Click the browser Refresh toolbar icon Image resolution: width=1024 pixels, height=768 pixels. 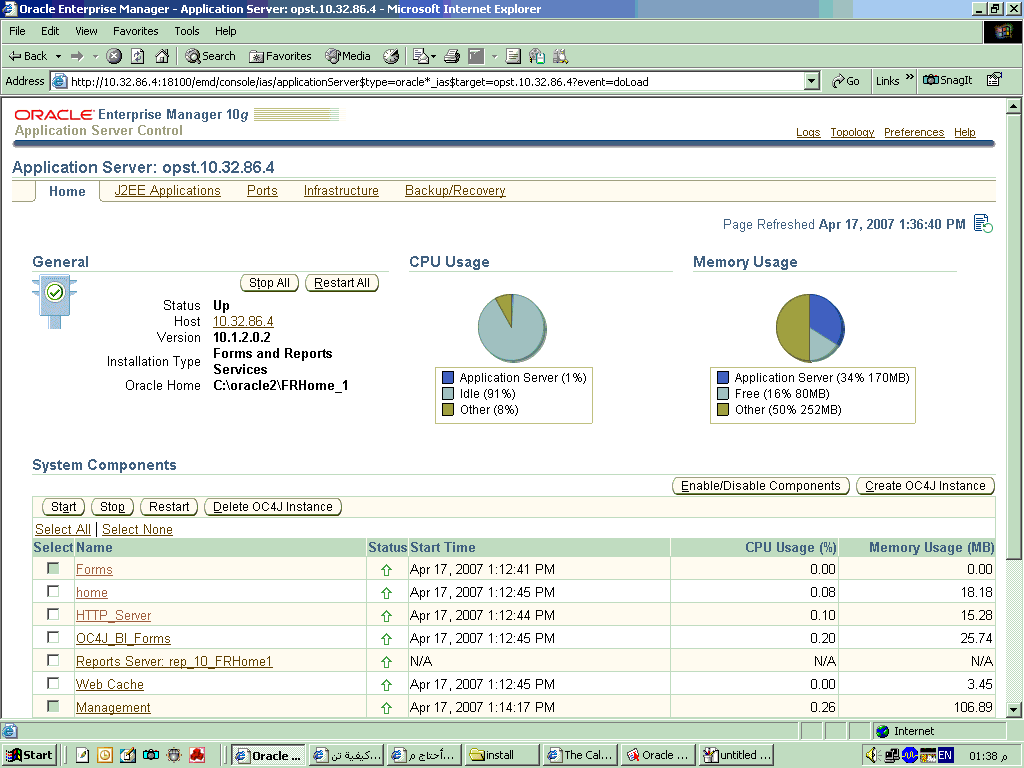(137, 56)
